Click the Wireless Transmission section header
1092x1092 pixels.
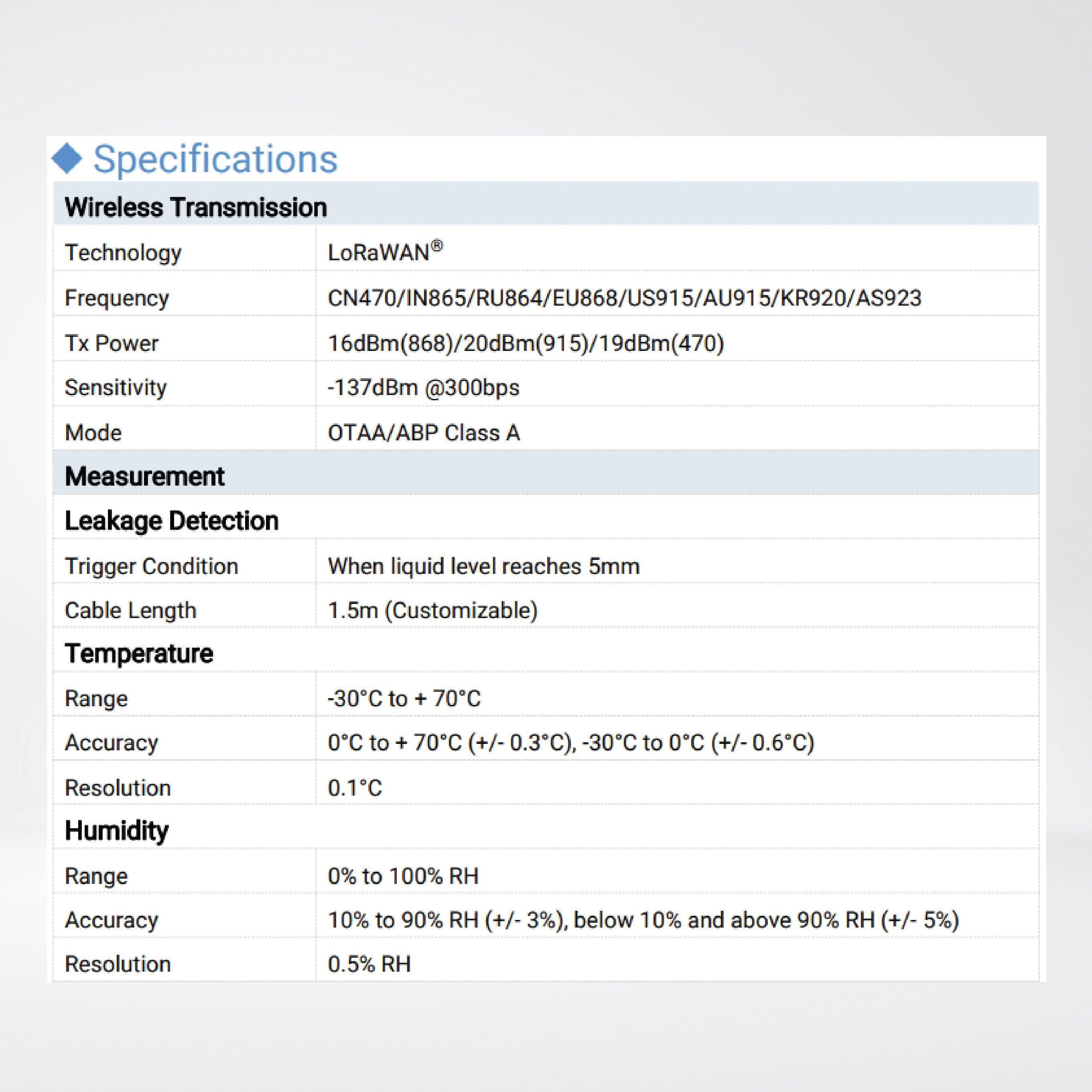click(196, 207)
